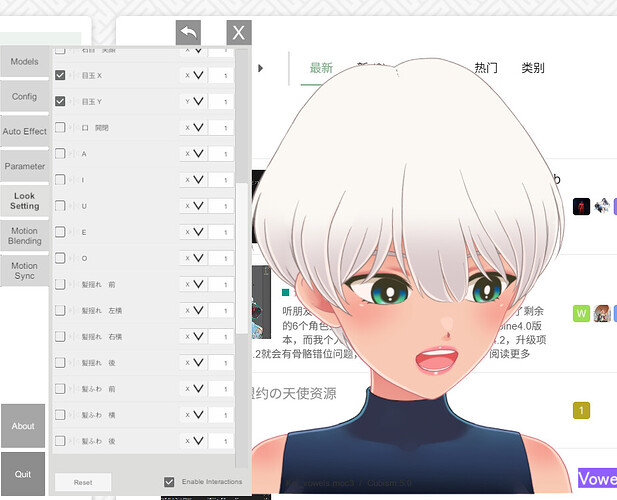The width and height of the screenshot is (617, 500).
Task: Open the green W user avatar
Action: click(x=581, y=314)
